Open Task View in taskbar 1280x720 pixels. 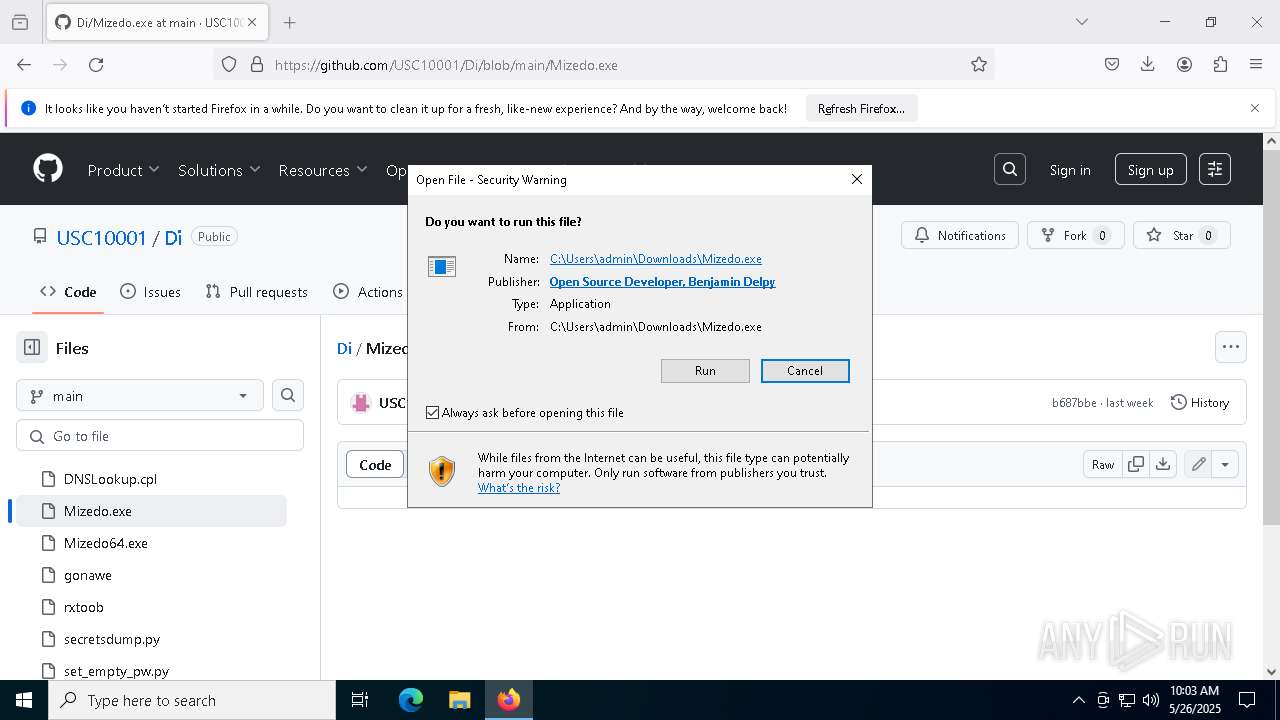pyautogui.click(x=360, y=700)
